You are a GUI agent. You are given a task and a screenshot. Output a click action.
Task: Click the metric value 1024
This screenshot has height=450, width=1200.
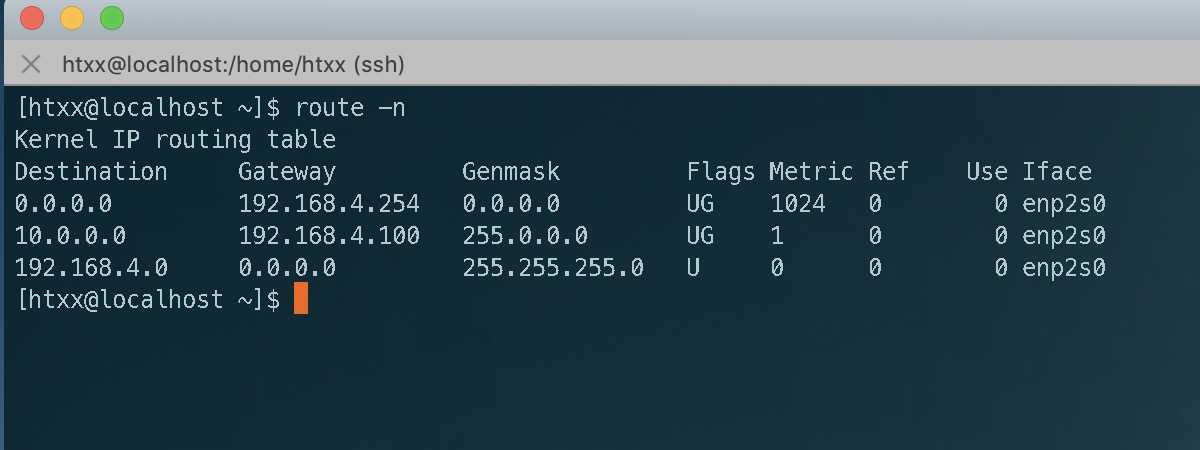(x=798, y=204)
